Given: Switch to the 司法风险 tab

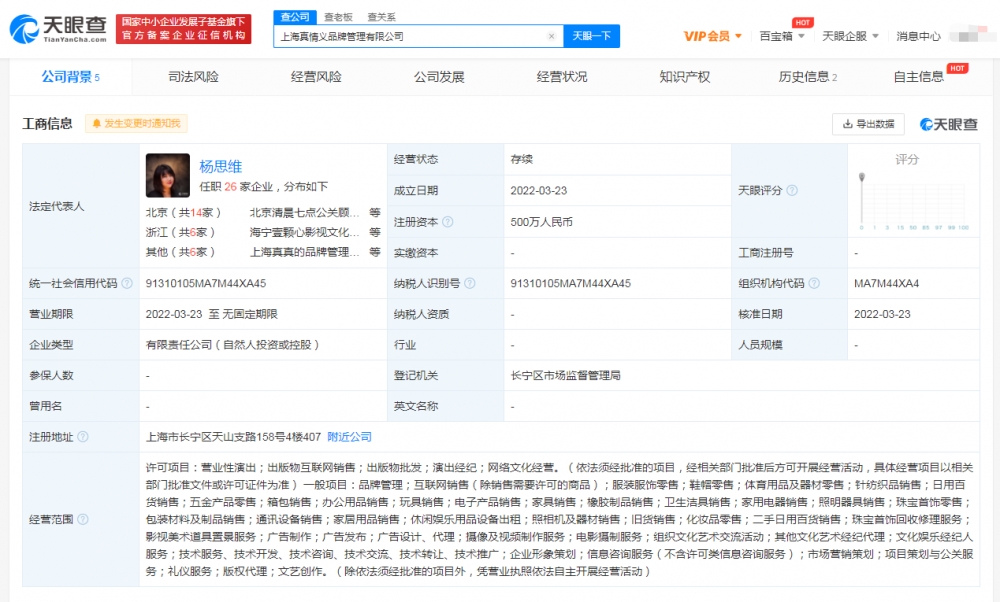Looking at the screenshot, I should point(193,77).
